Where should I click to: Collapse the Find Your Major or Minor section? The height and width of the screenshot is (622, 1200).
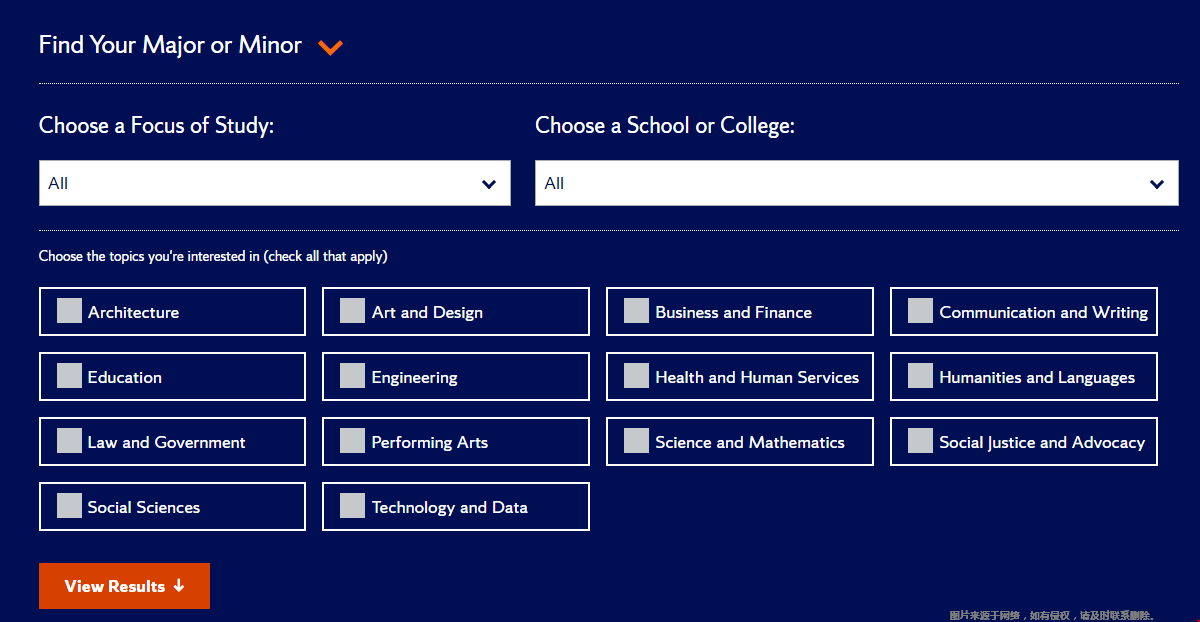330,47
